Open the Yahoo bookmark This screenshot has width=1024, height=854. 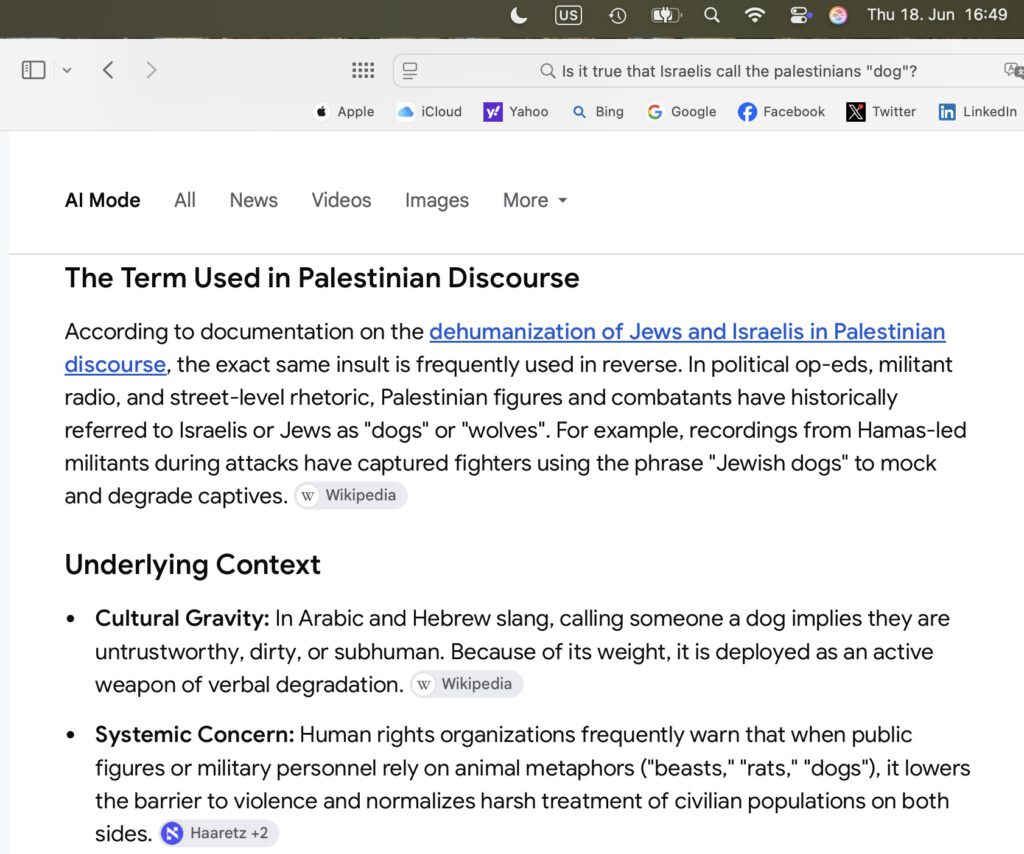click(516, 112)
